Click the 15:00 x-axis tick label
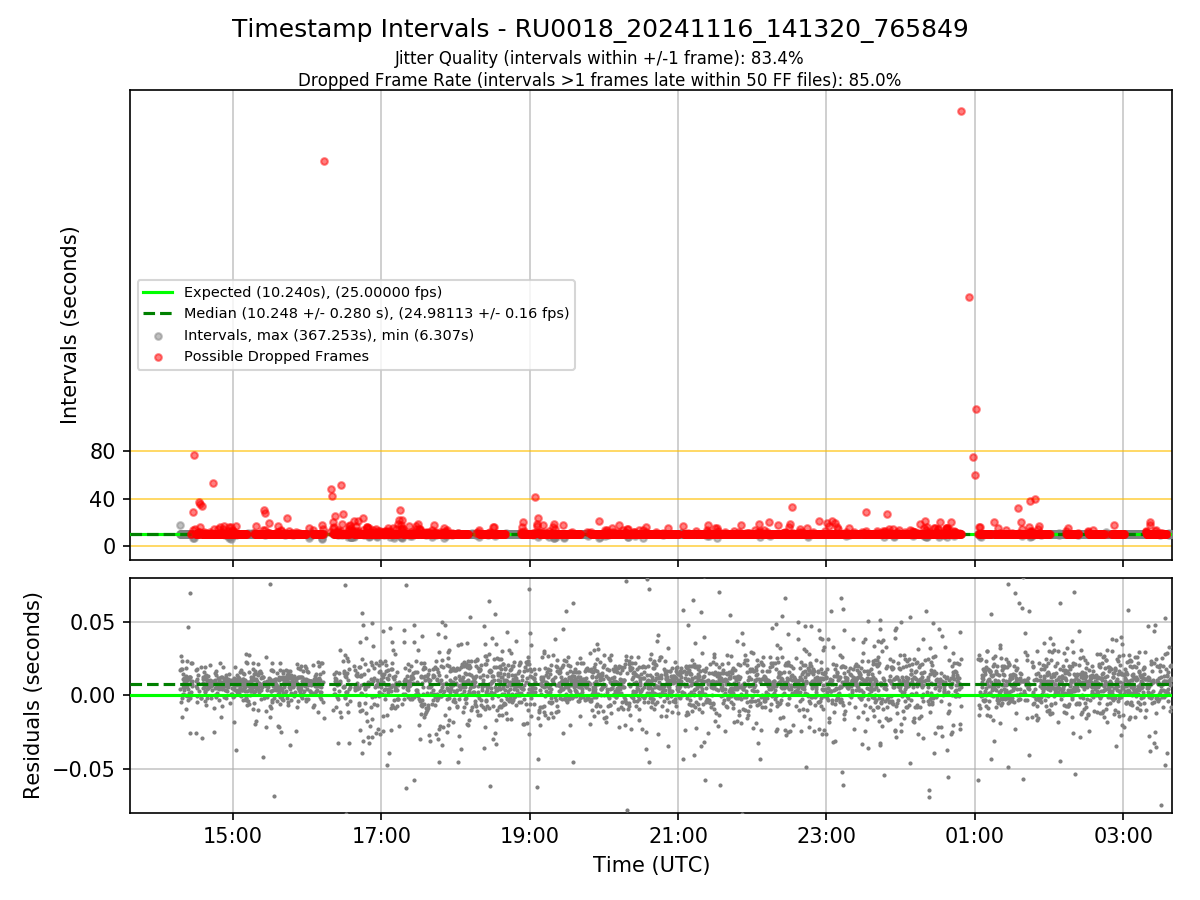Screen dimensions: 1200x900 (233, 834)
